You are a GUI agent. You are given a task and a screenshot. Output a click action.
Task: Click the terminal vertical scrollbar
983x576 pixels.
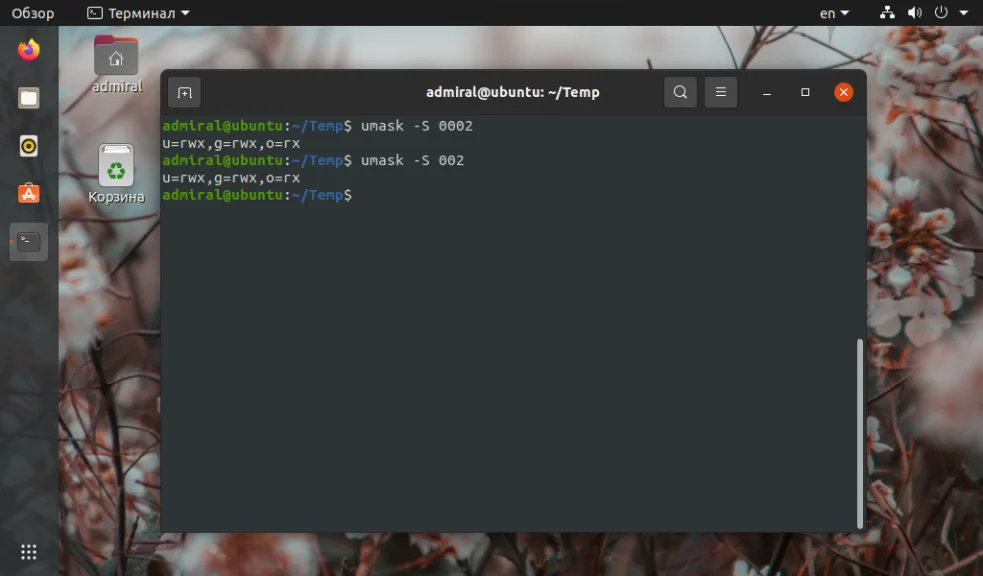pyautogui.click(x=859, y=434)
